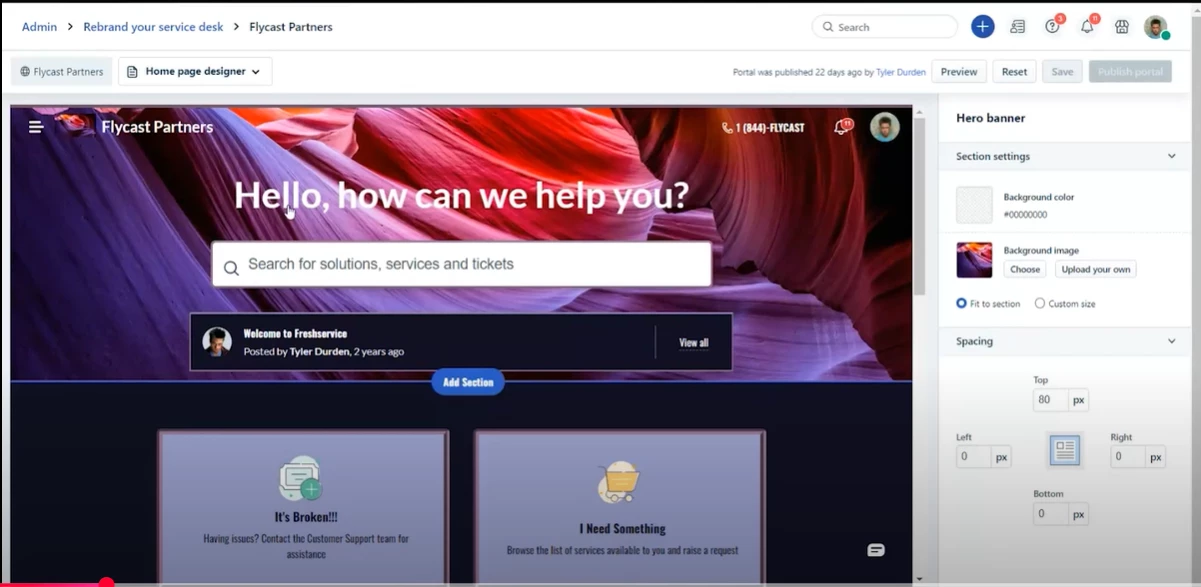Click the Preview button
1201x587 pixels.
click(x=959, y=72)
